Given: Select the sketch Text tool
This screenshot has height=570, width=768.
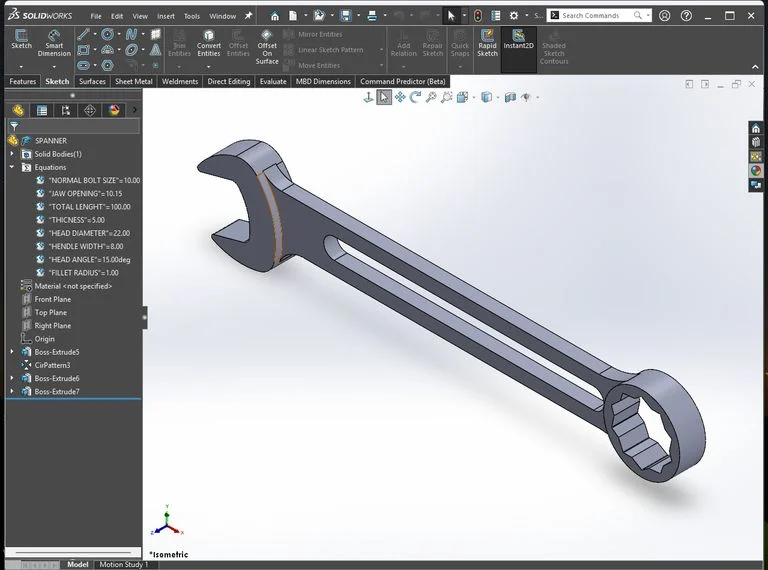Looking at the screenshot, I should [x=155, y=49].
